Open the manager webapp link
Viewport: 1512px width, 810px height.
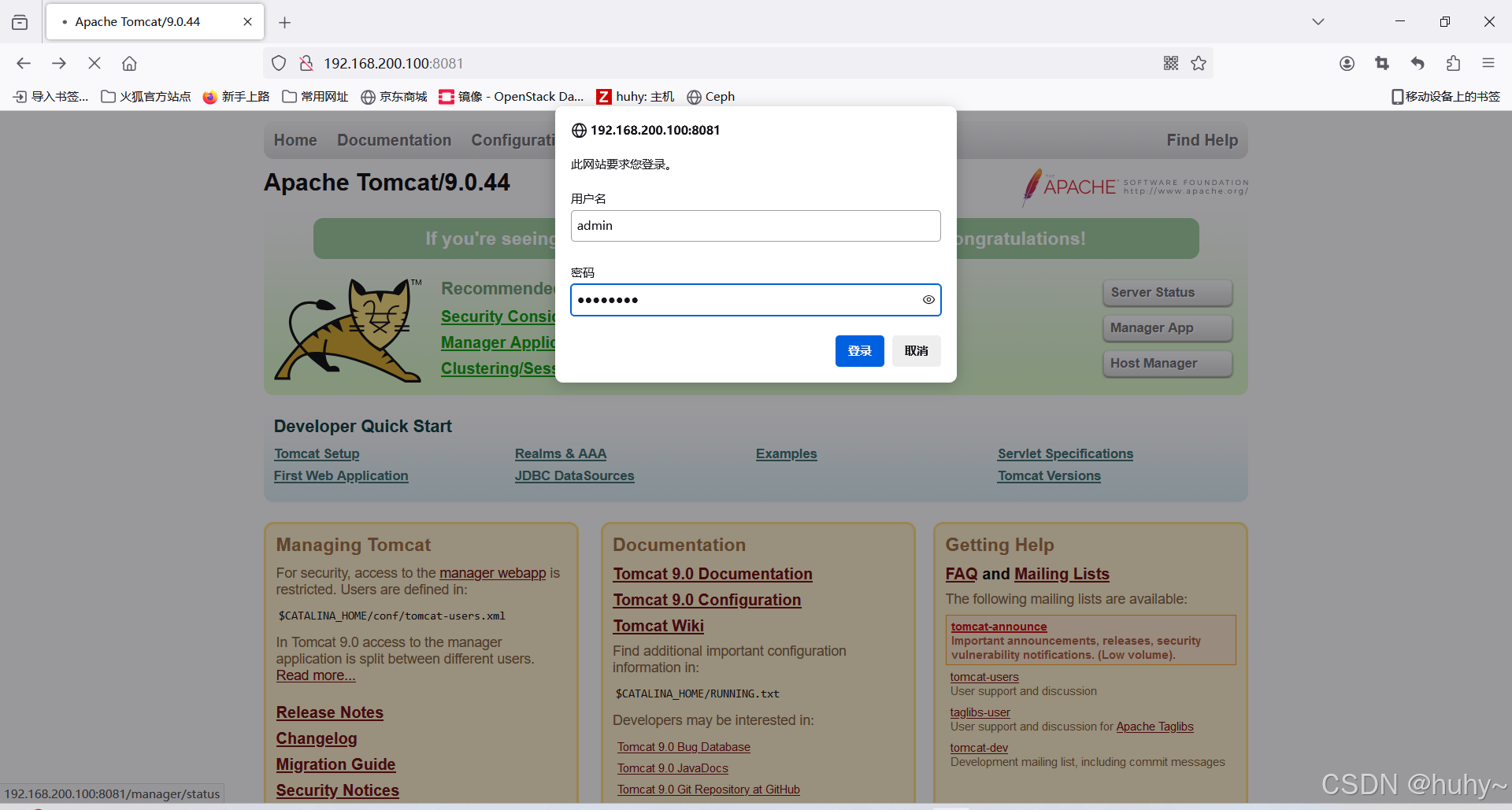492,573
